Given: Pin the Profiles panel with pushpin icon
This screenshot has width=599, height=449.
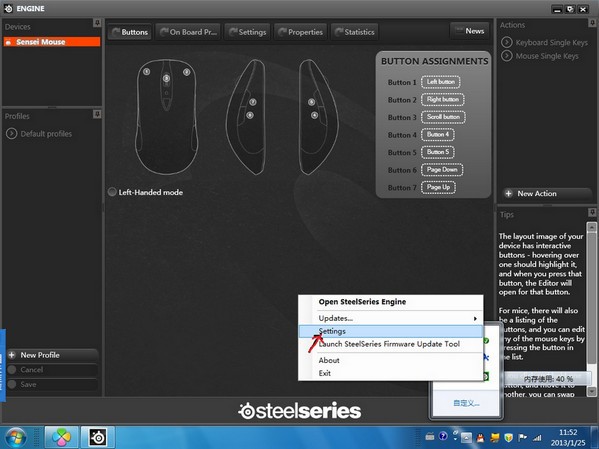Looking at the screenshot, I should click(x=97, y=114).
